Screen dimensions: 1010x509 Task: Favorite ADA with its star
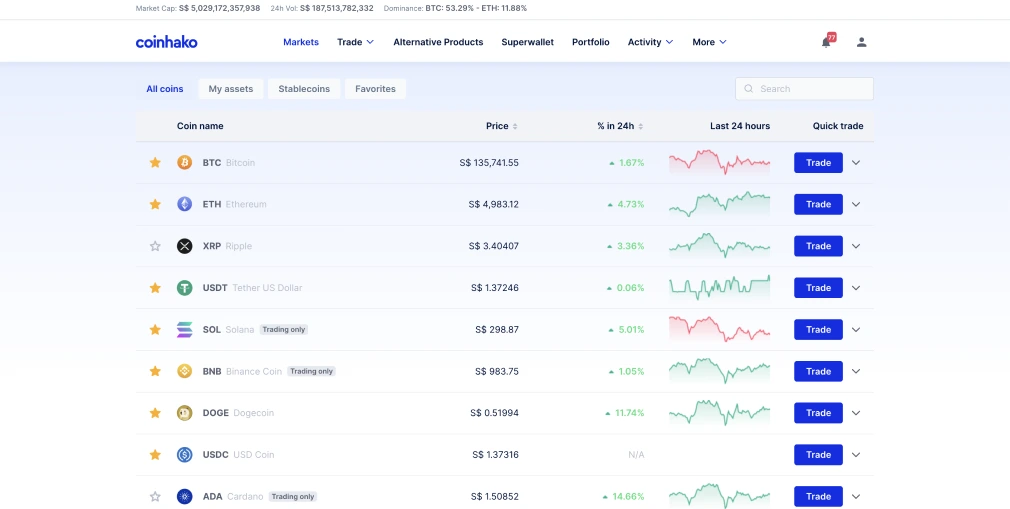point(155,497)
